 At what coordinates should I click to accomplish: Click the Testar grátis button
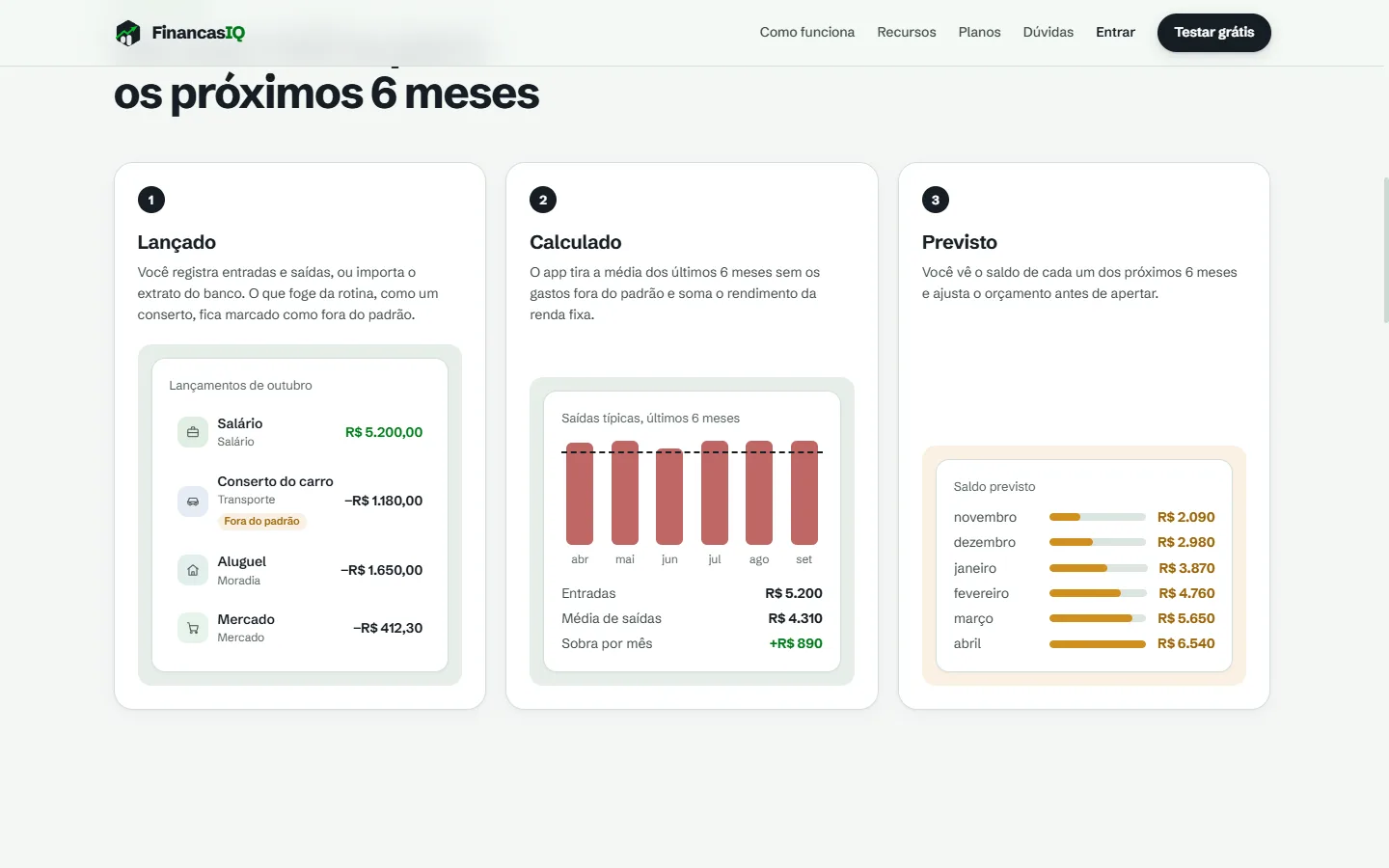tap(1214, 33)
